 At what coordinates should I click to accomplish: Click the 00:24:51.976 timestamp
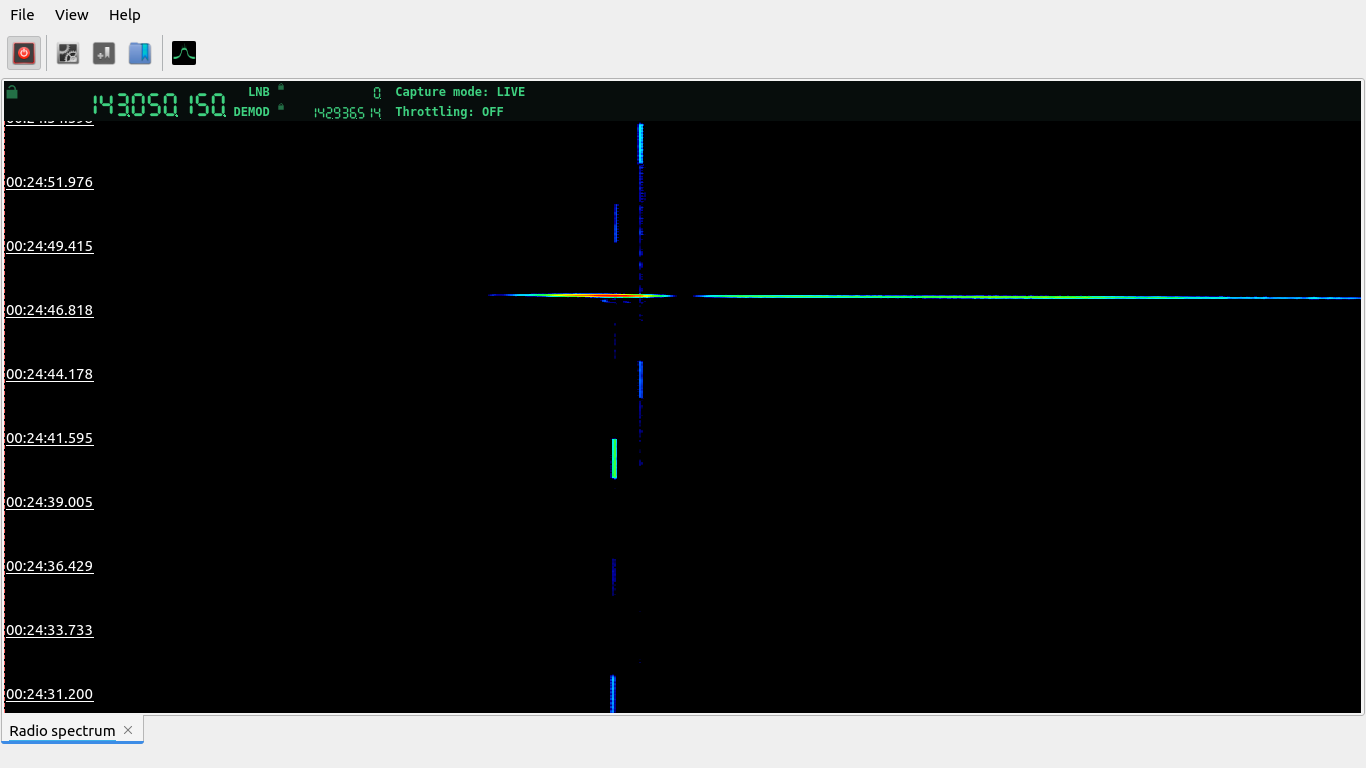(49, 182)
